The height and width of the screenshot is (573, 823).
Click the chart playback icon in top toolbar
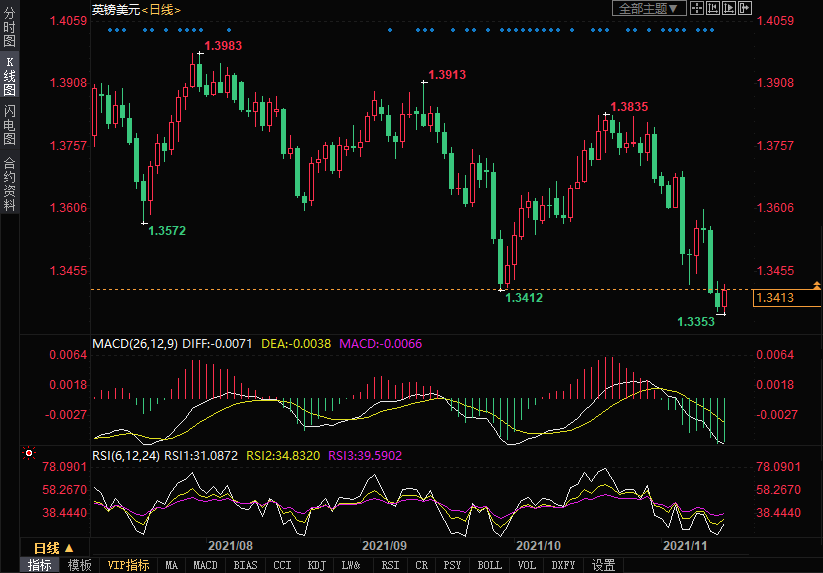point(728,8)
